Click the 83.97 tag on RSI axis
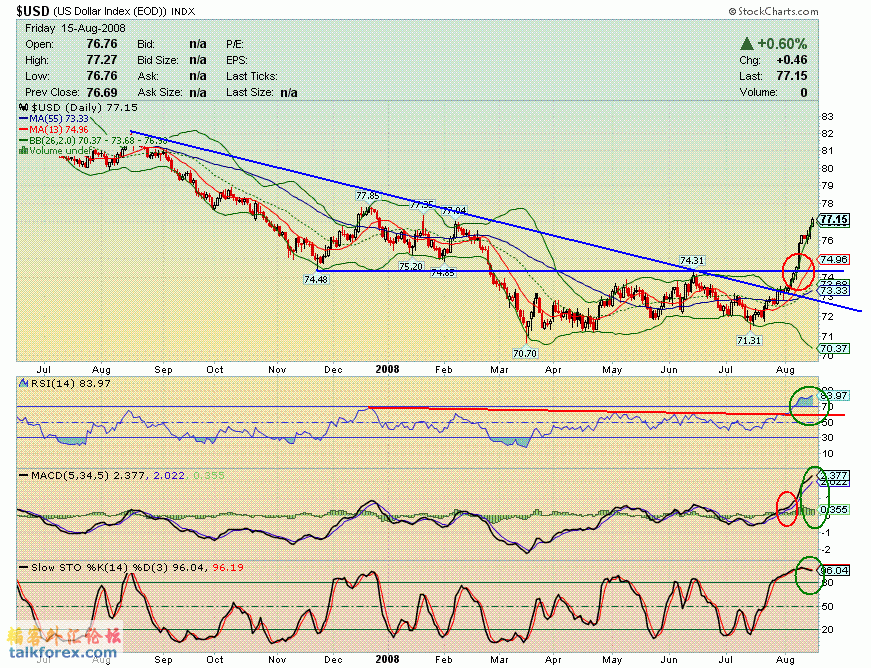This screenshot has width=871, height=668. coord(834,395)
